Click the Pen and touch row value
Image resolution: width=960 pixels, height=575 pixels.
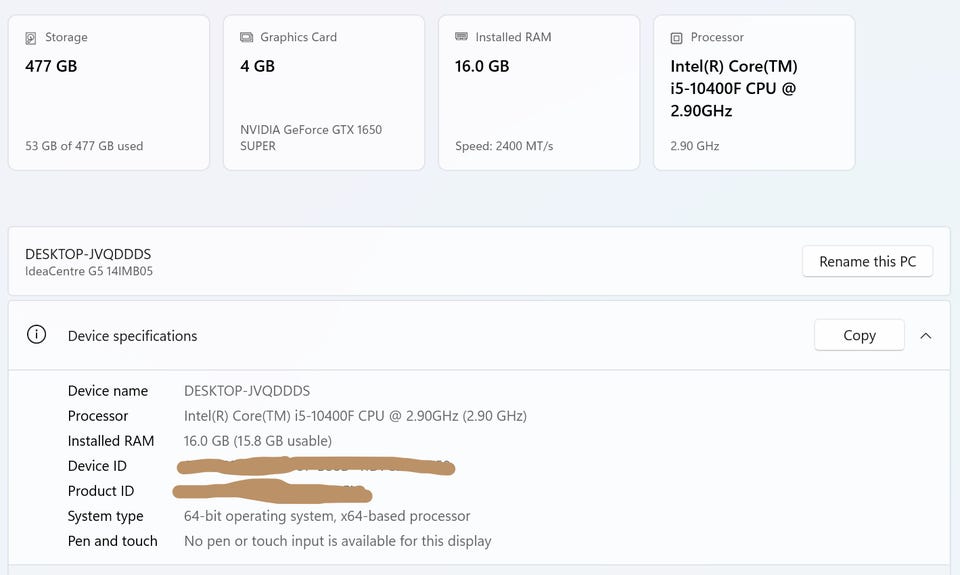pyautogui.click(x=337, y=541)
